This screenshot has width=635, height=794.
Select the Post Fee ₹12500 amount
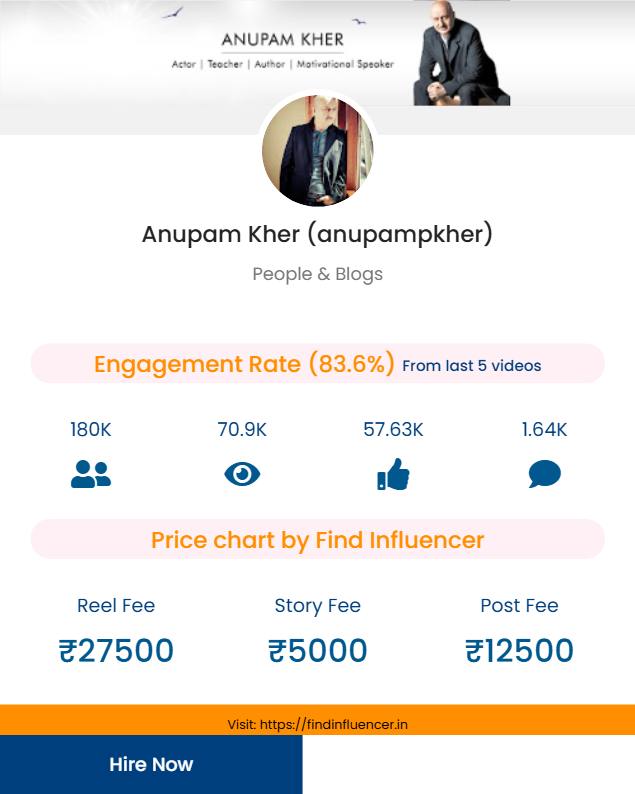[519, 650]
